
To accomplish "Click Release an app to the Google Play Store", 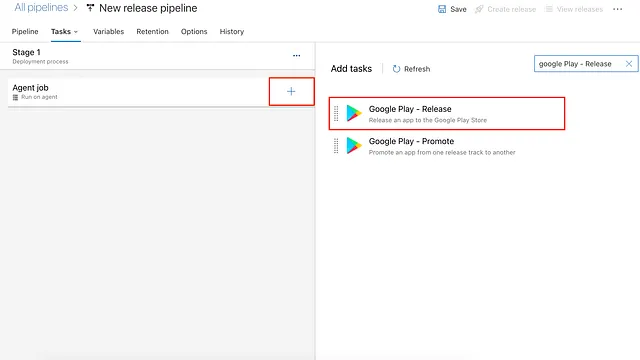I will coord(428,120).
